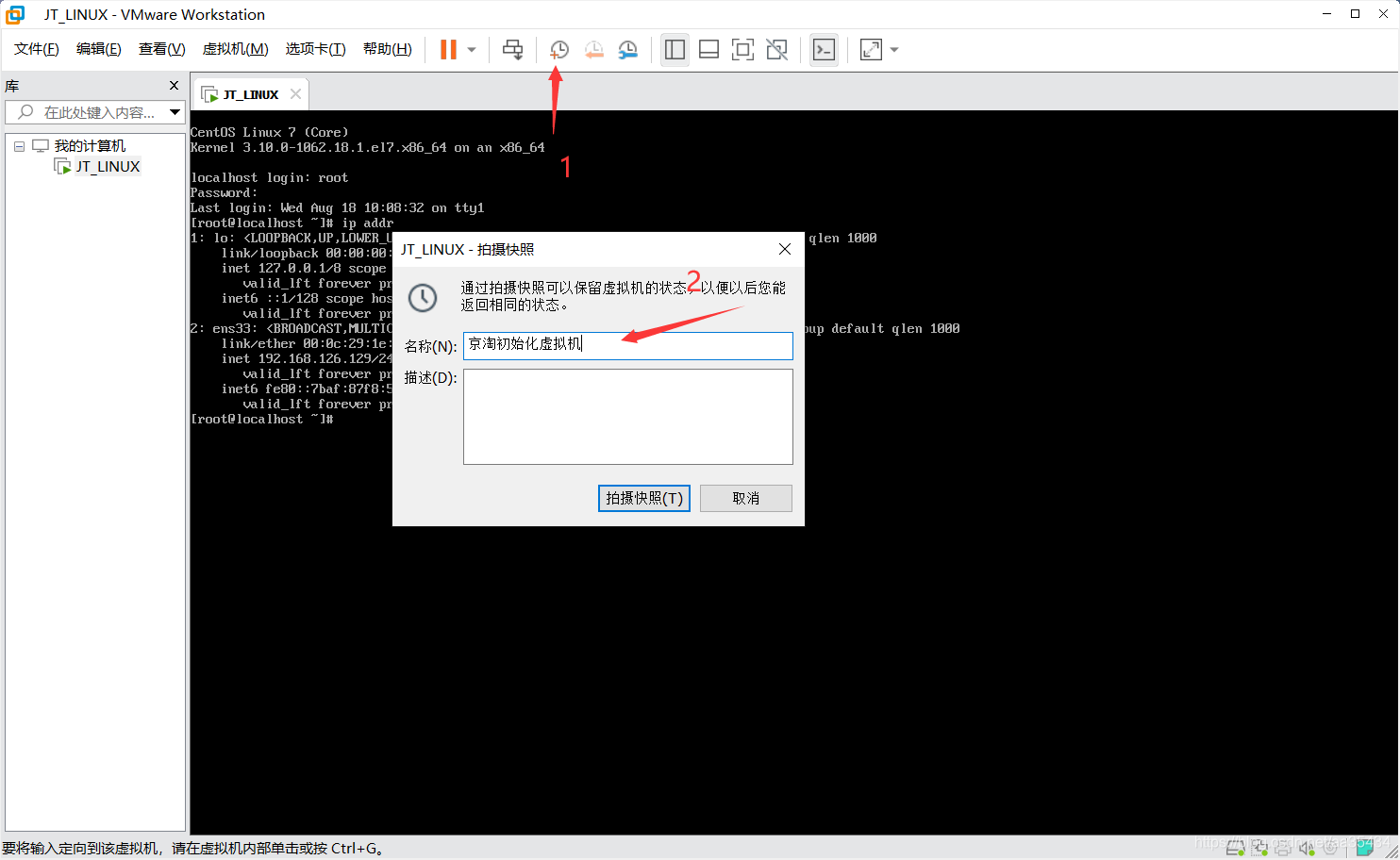
Task: Send Ctrl+Alt+Del to the virtual machine
Action: (512, 50)
